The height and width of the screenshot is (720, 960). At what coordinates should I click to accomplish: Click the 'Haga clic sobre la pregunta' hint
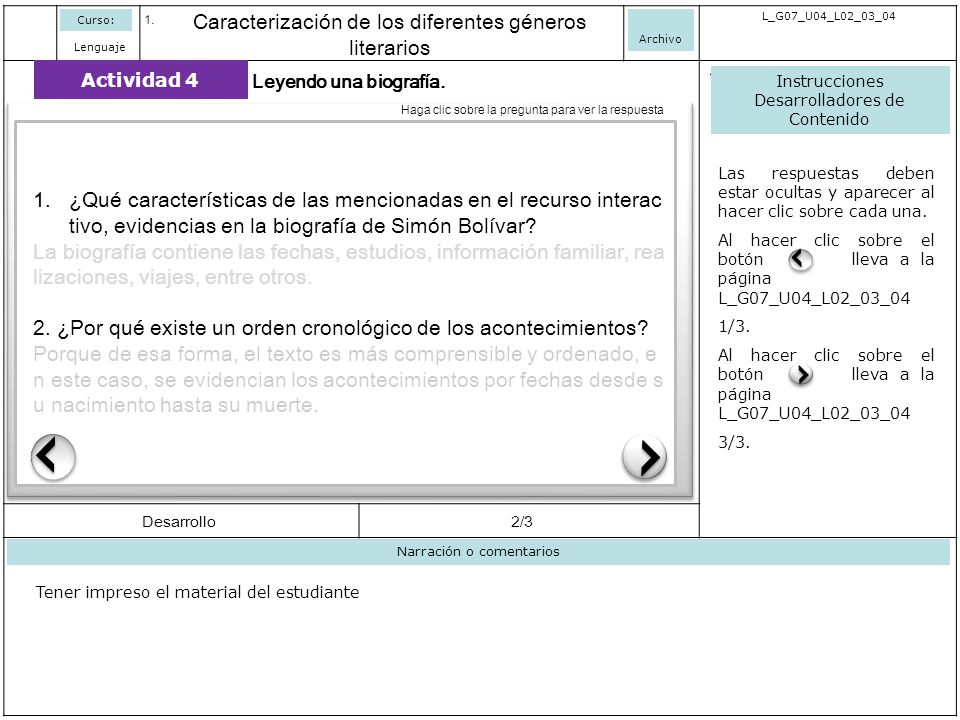532,110
